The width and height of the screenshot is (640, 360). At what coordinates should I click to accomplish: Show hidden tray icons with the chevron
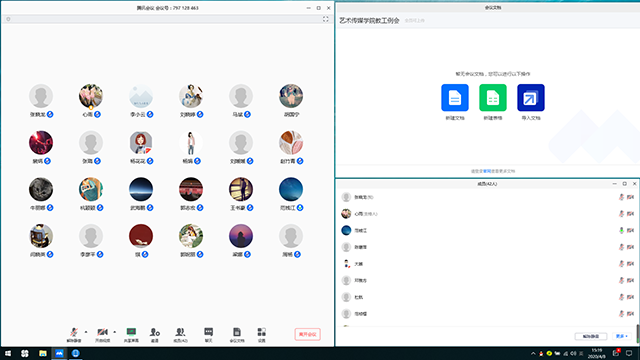(x=533, y=353)
